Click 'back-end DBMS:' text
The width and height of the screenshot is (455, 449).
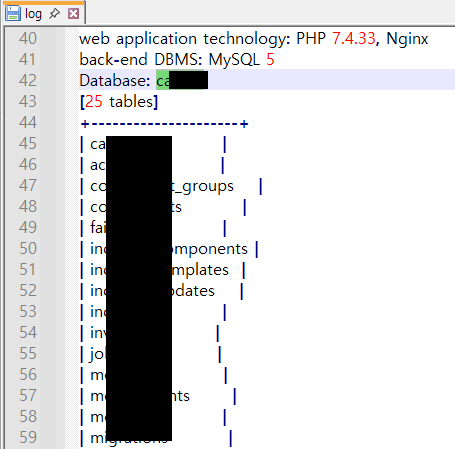(141, 60)
